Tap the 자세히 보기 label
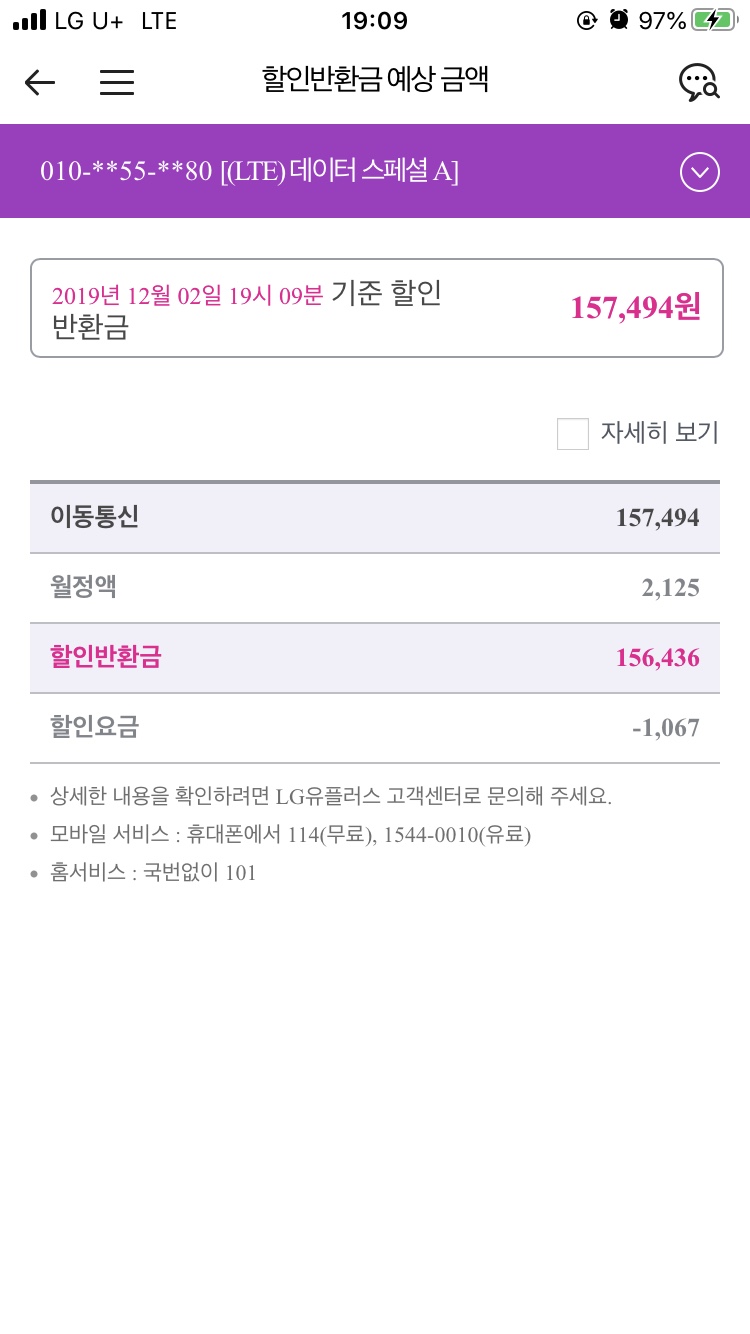 point(659,433)
